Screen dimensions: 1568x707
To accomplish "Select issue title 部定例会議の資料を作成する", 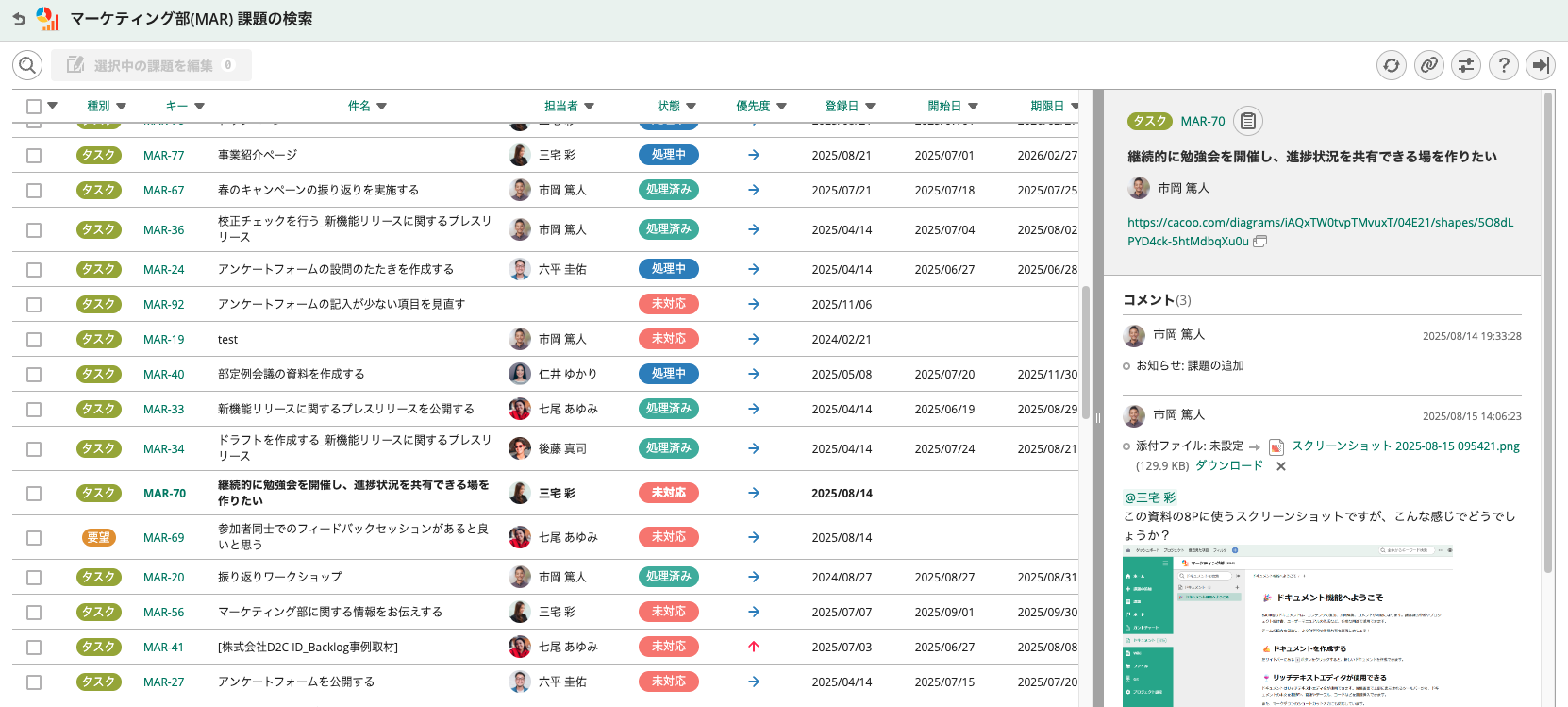I will (292, 374).
